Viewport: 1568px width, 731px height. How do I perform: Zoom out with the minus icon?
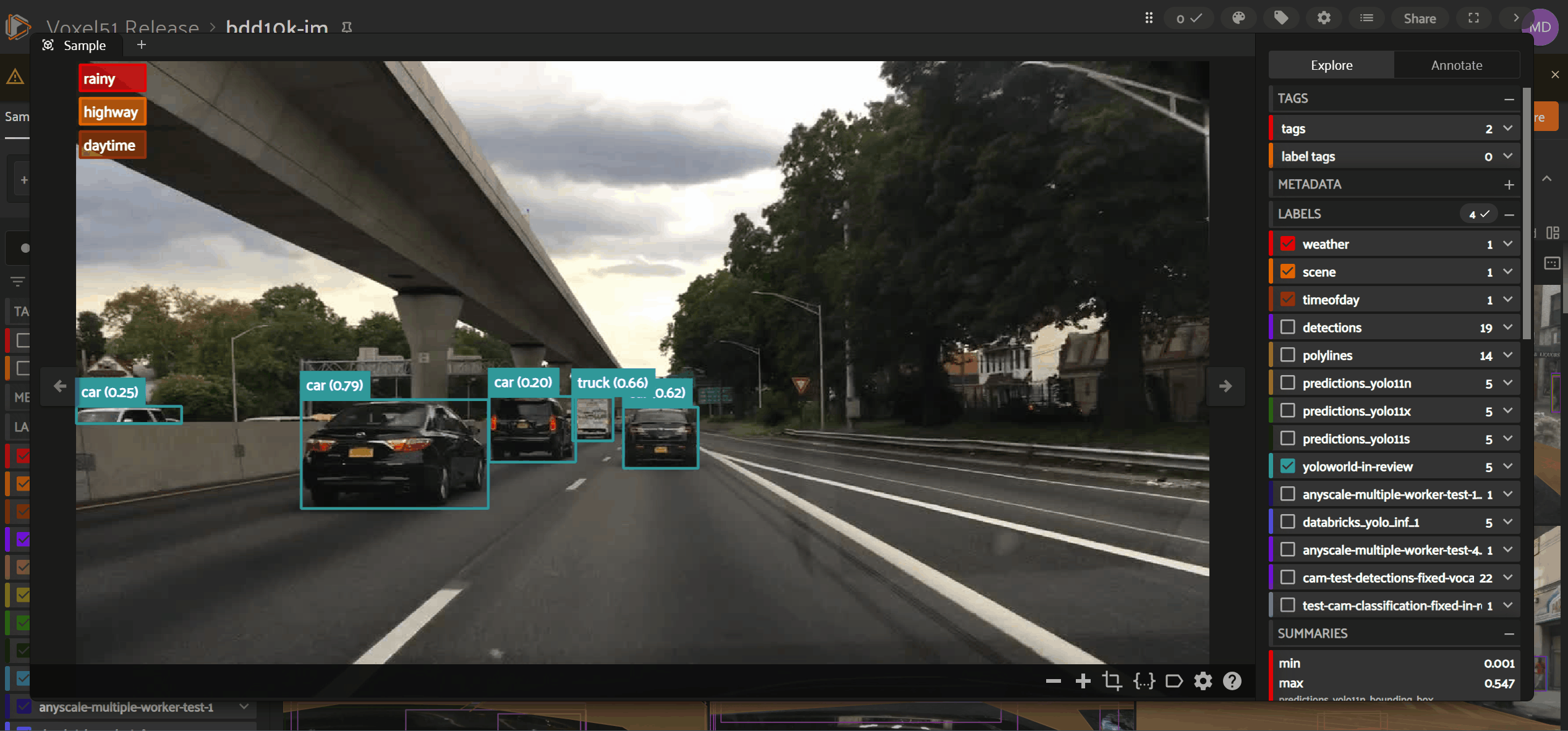[x=1053, y=681]
